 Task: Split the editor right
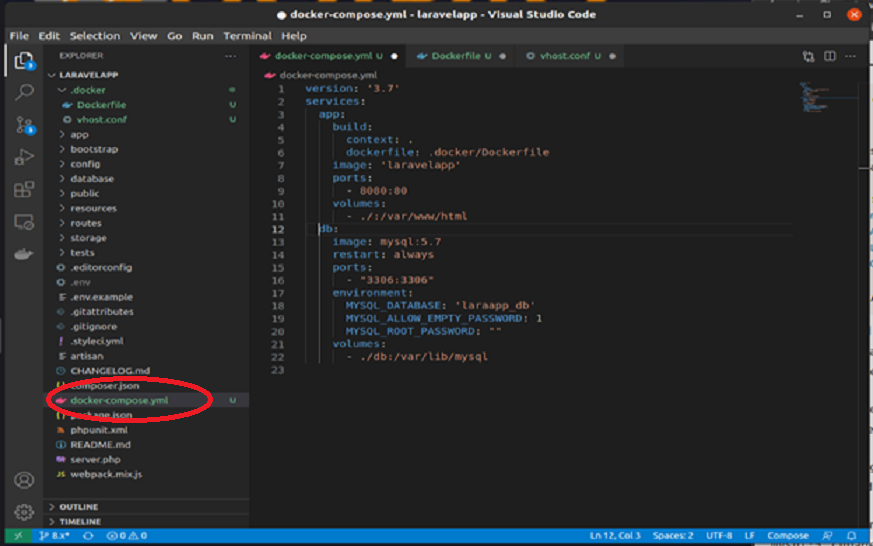(x=830, y=56)
